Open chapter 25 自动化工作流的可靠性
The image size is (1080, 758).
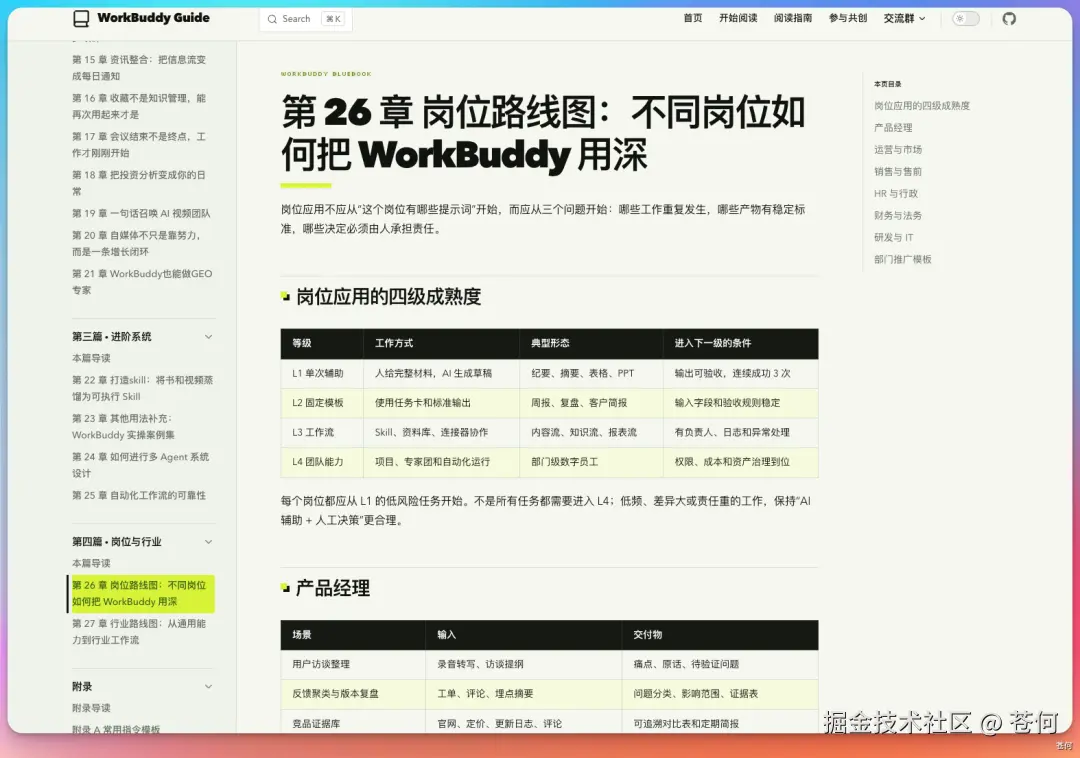click(x=139, y=495)
